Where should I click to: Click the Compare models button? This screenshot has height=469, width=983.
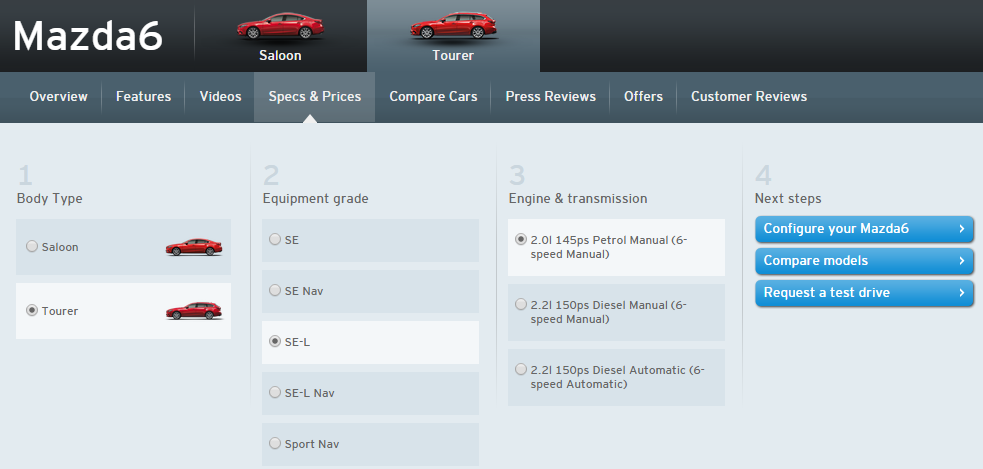coord(865,261)
